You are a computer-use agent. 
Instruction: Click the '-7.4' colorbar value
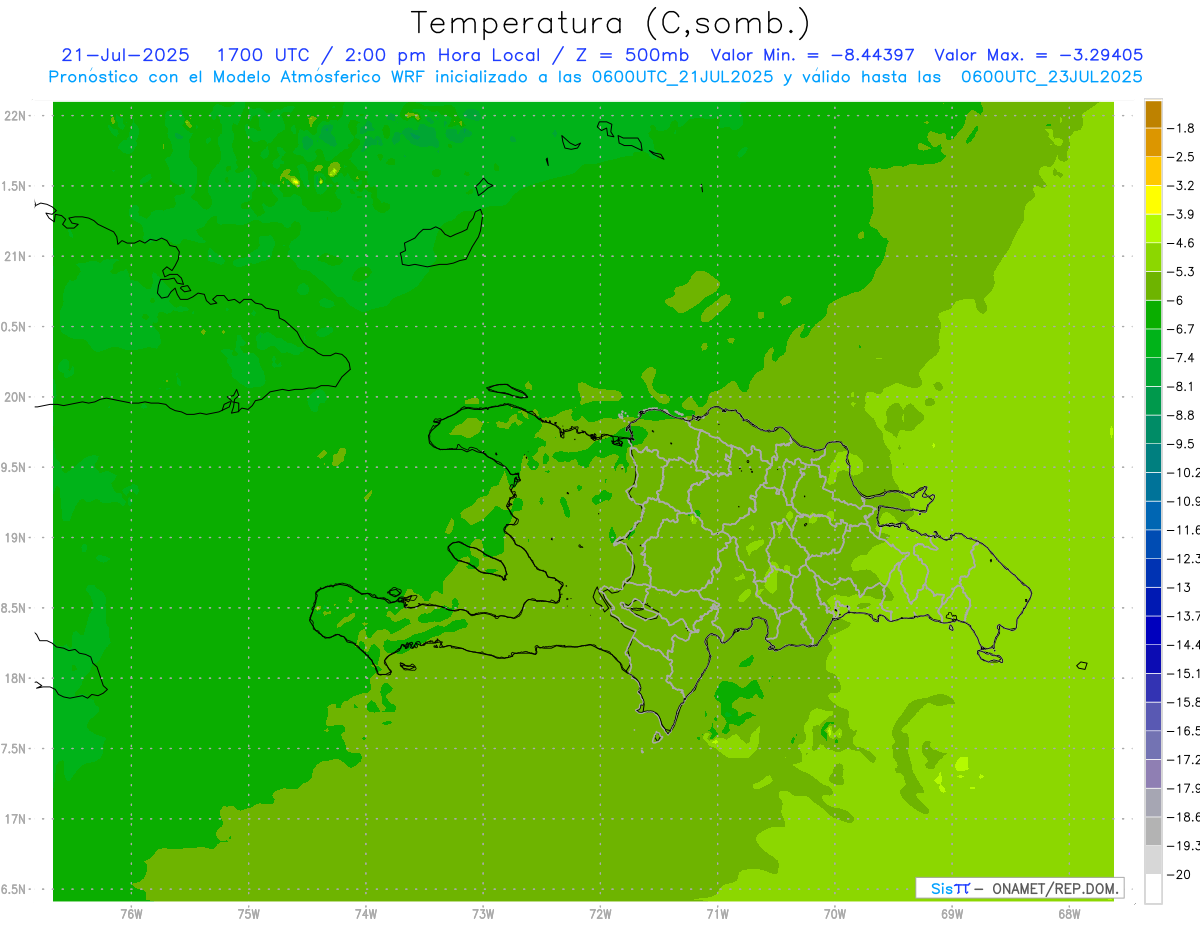[1181, 358]
